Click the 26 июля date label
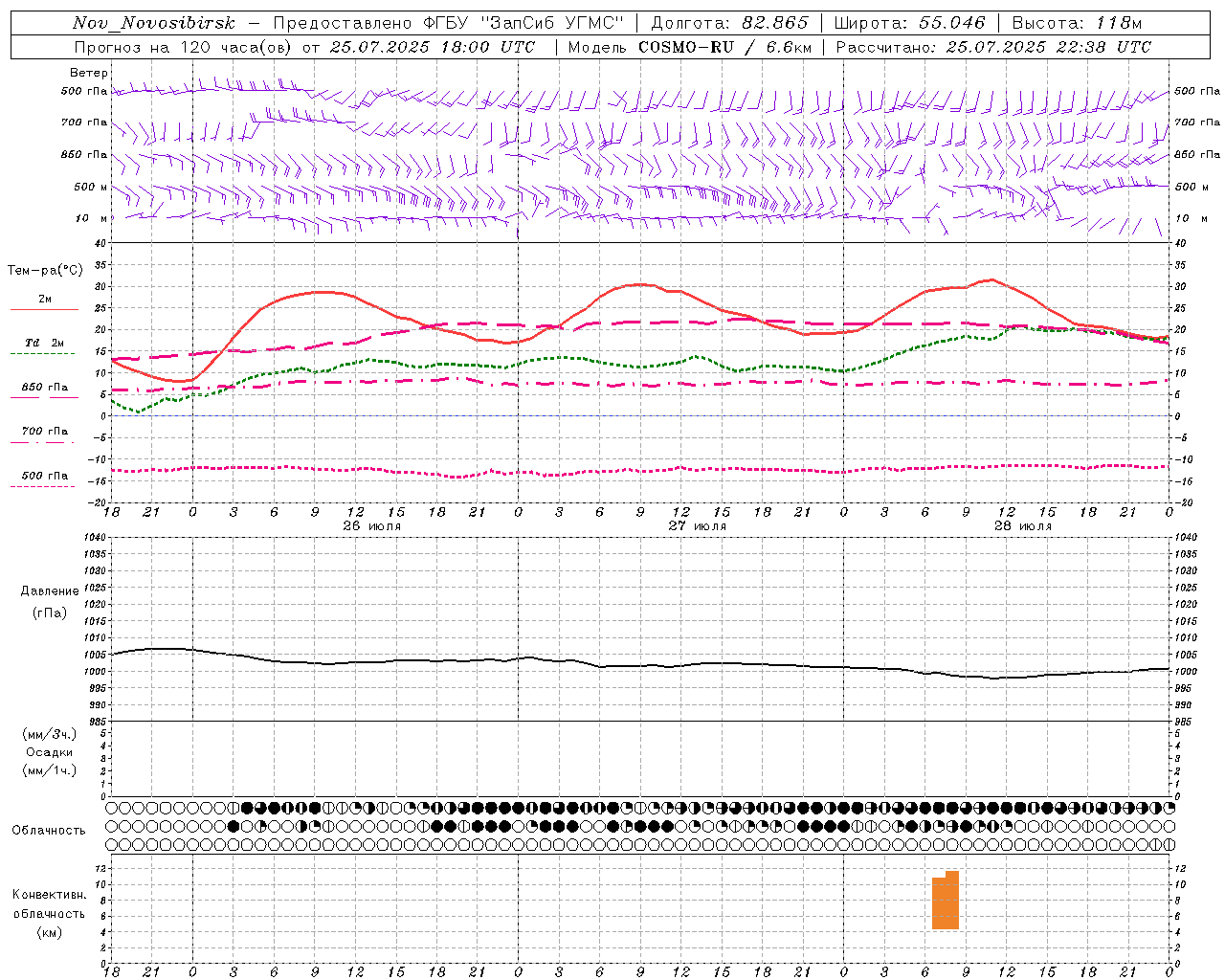The height and width of the screenshot is (980, 1225). tap(371, 526)
